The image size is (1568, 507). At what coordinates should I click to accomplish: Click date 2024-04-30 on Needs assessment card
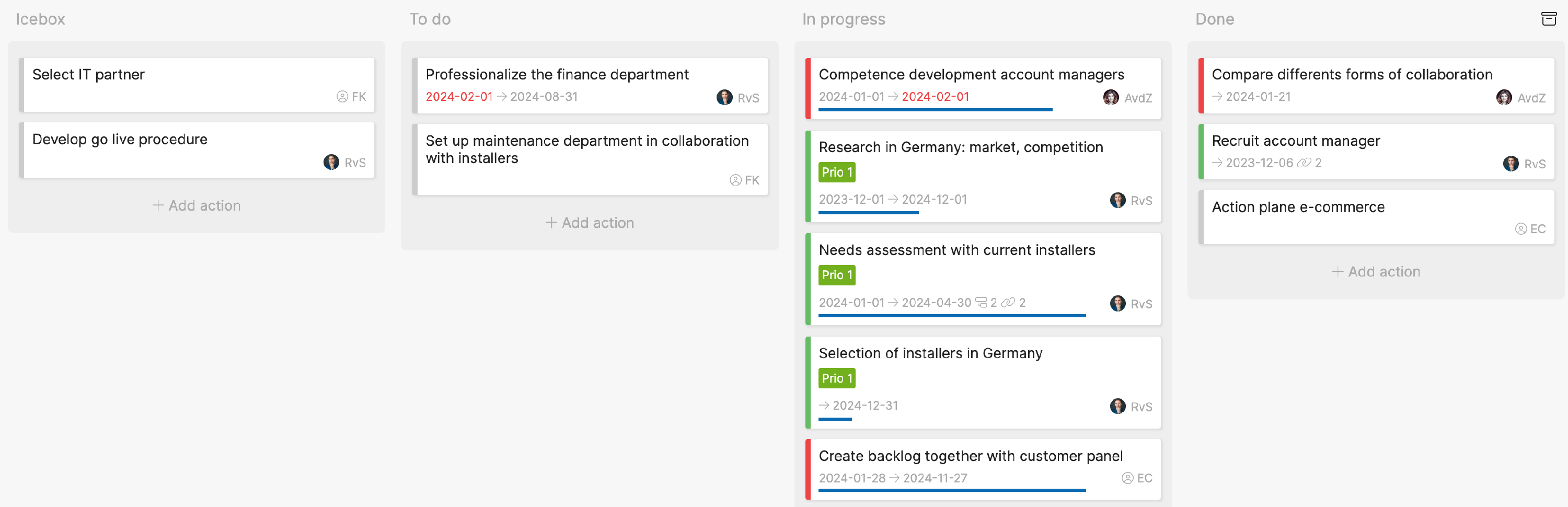(936, 302)
